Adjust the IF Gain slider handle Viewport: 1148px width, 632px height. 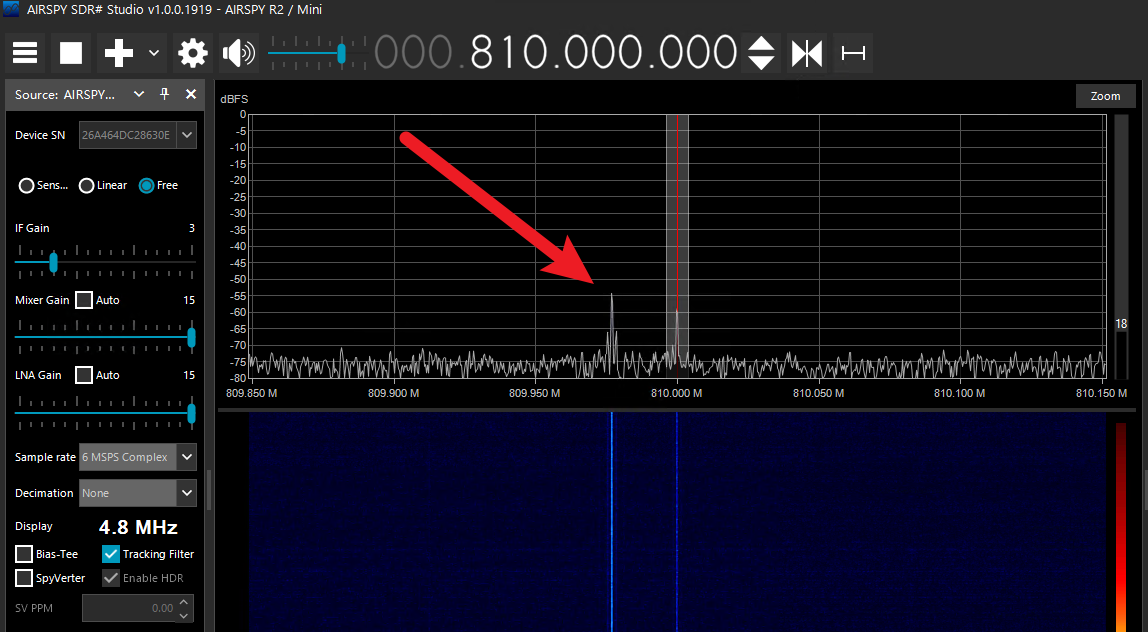coord(53,261)
